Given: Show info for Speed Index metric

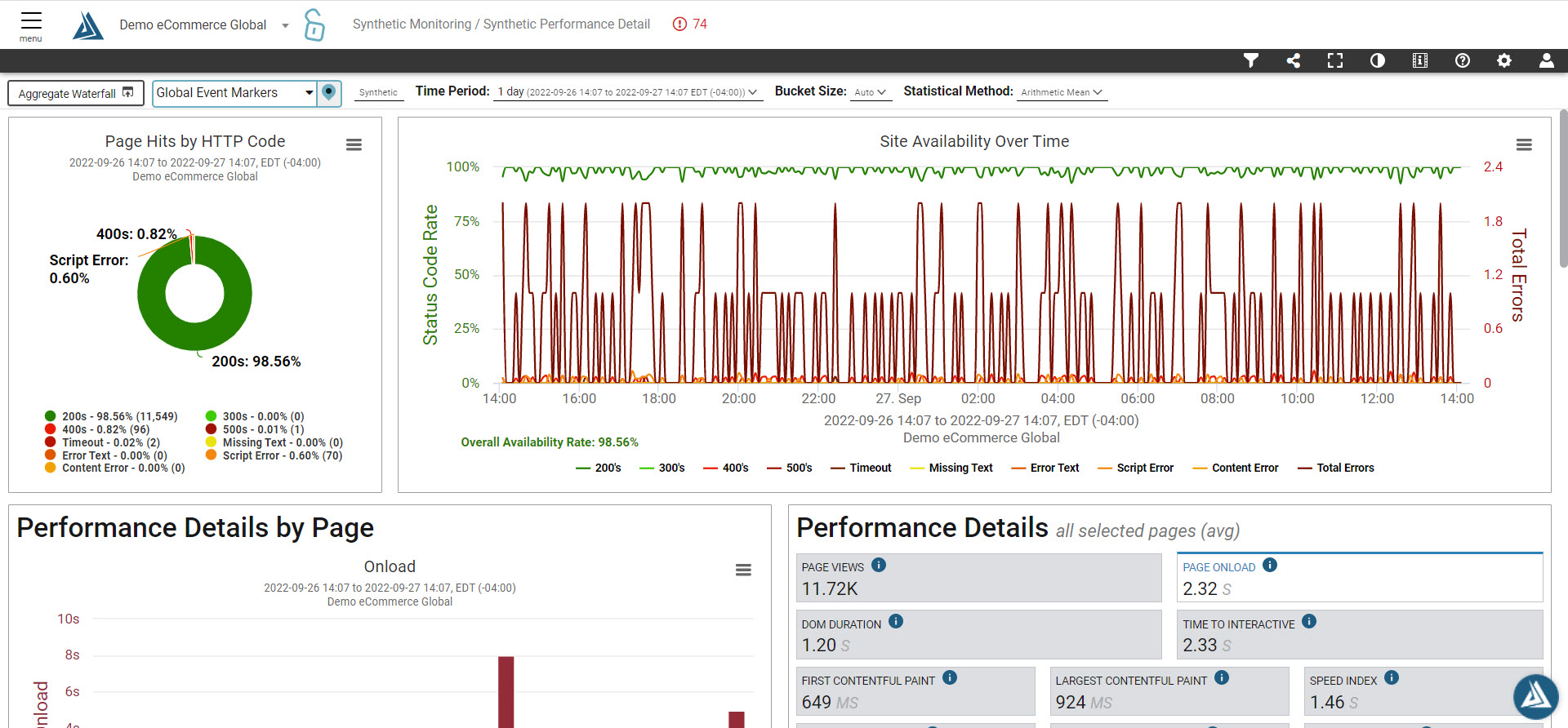Looking at the screenshot, I should tap(1392, 677).
